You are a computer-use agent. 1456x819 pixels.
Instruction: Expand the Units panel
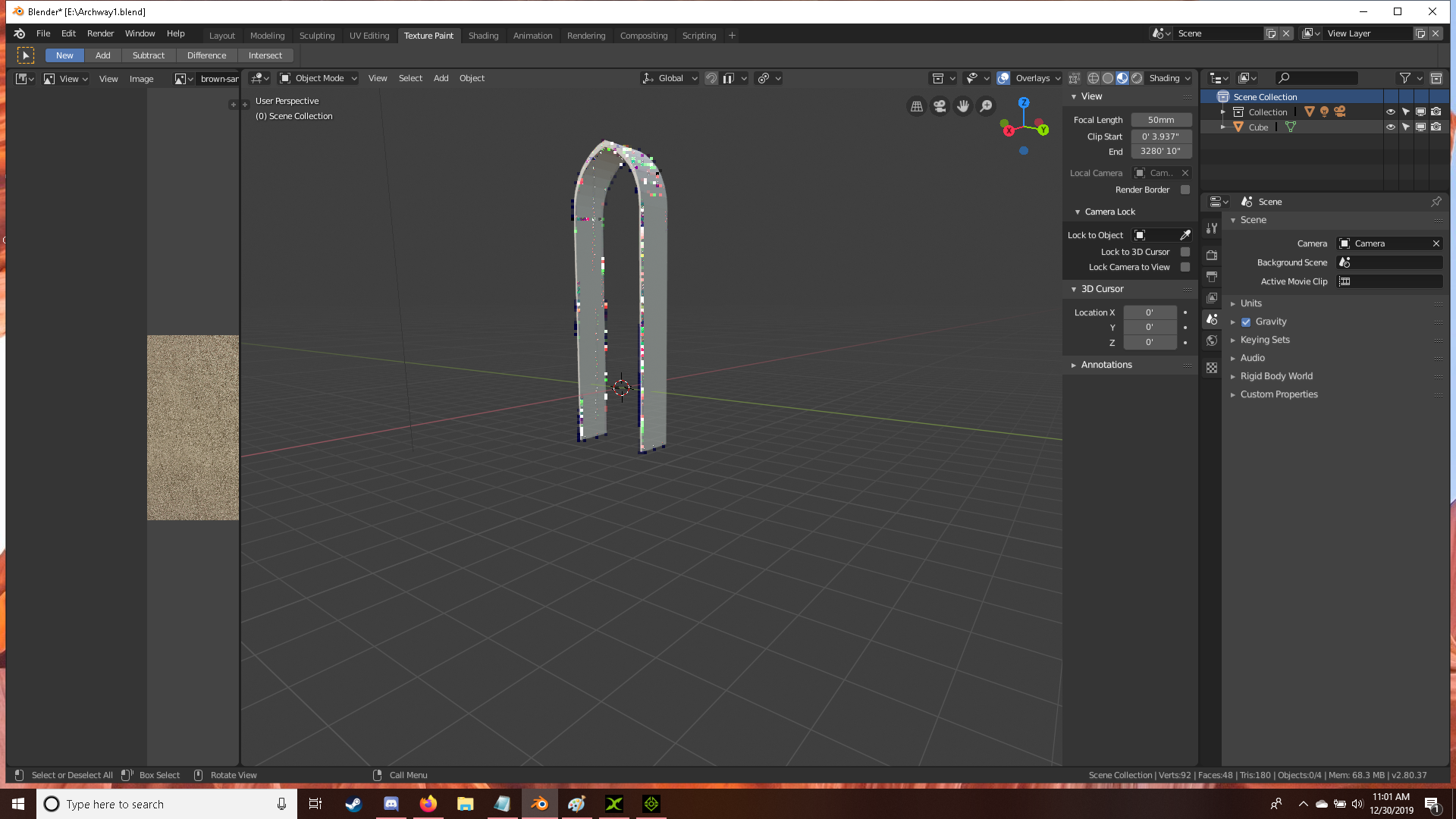(1250, 303)
